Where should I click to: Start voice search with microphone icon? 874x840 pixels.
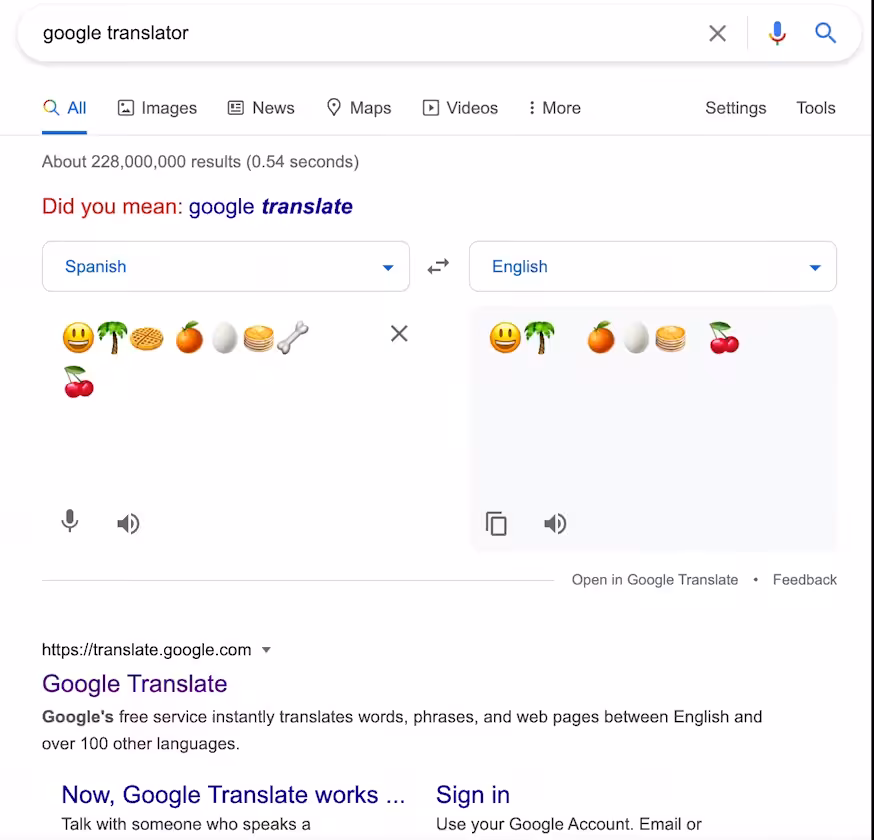[x=777, y=33]
